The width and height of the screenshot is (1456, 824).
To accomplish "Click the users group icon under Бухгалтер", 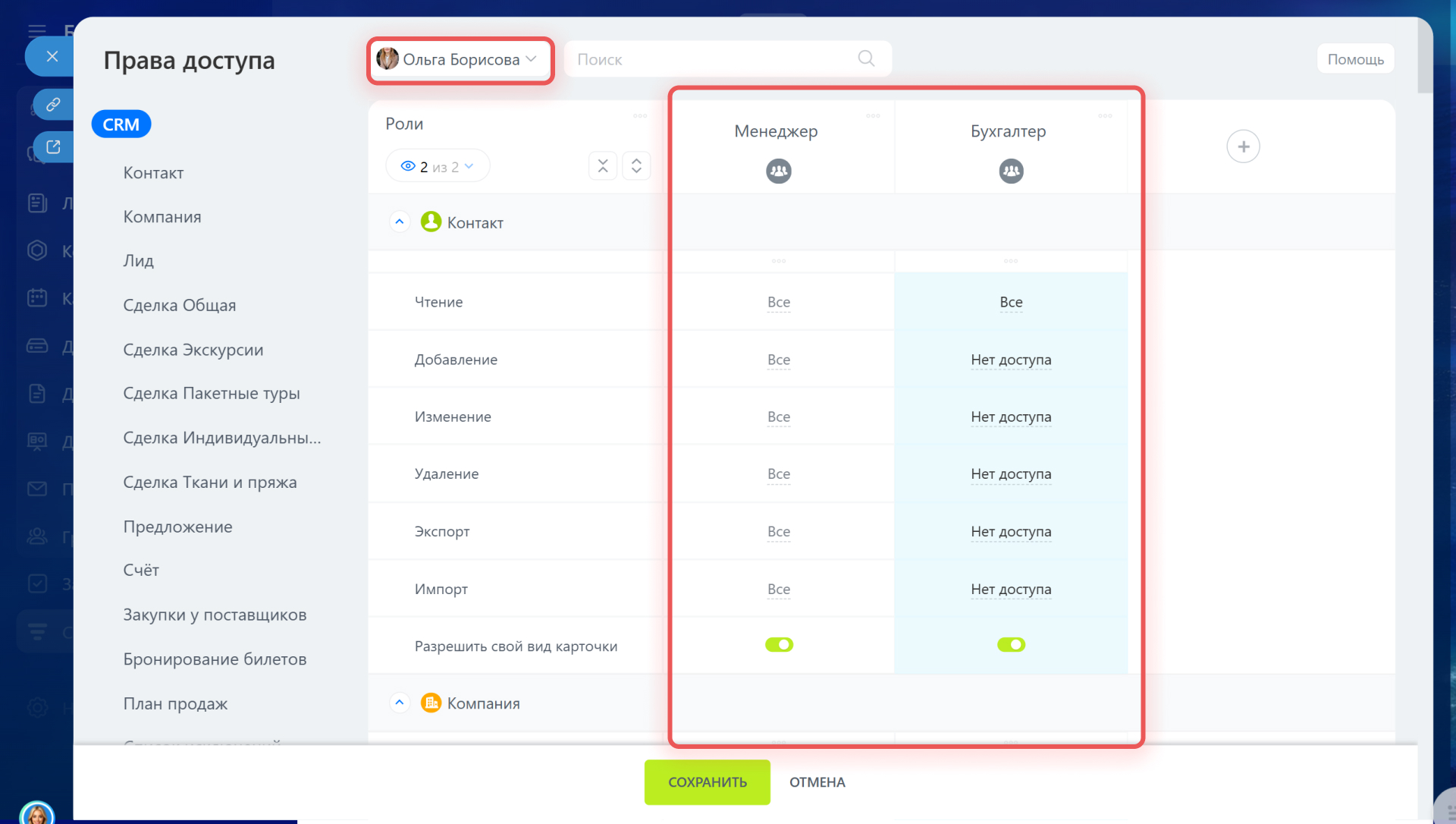I will click(x=1011, y=171).
